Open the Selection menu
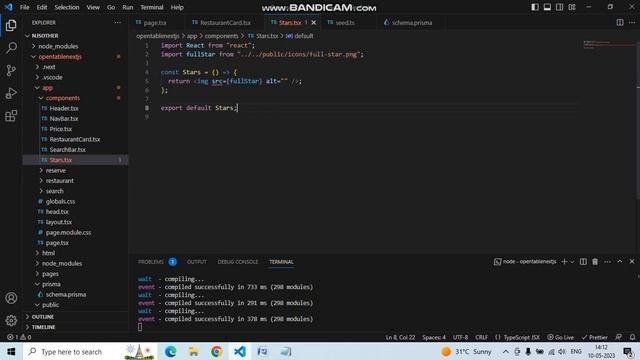This screenshot has width=640, height=360. 67,7
